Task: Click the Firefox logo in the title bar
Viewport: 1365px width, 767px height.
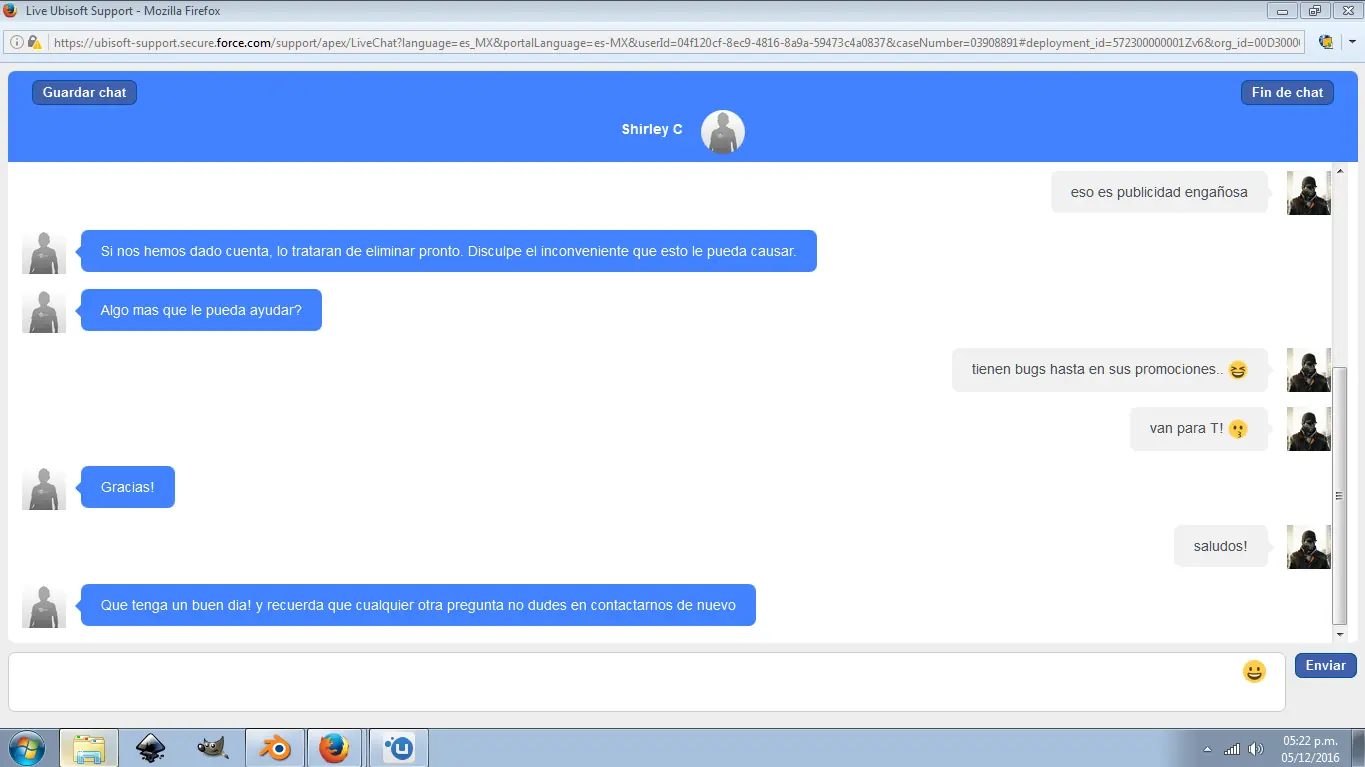Action: coord(11,11)
